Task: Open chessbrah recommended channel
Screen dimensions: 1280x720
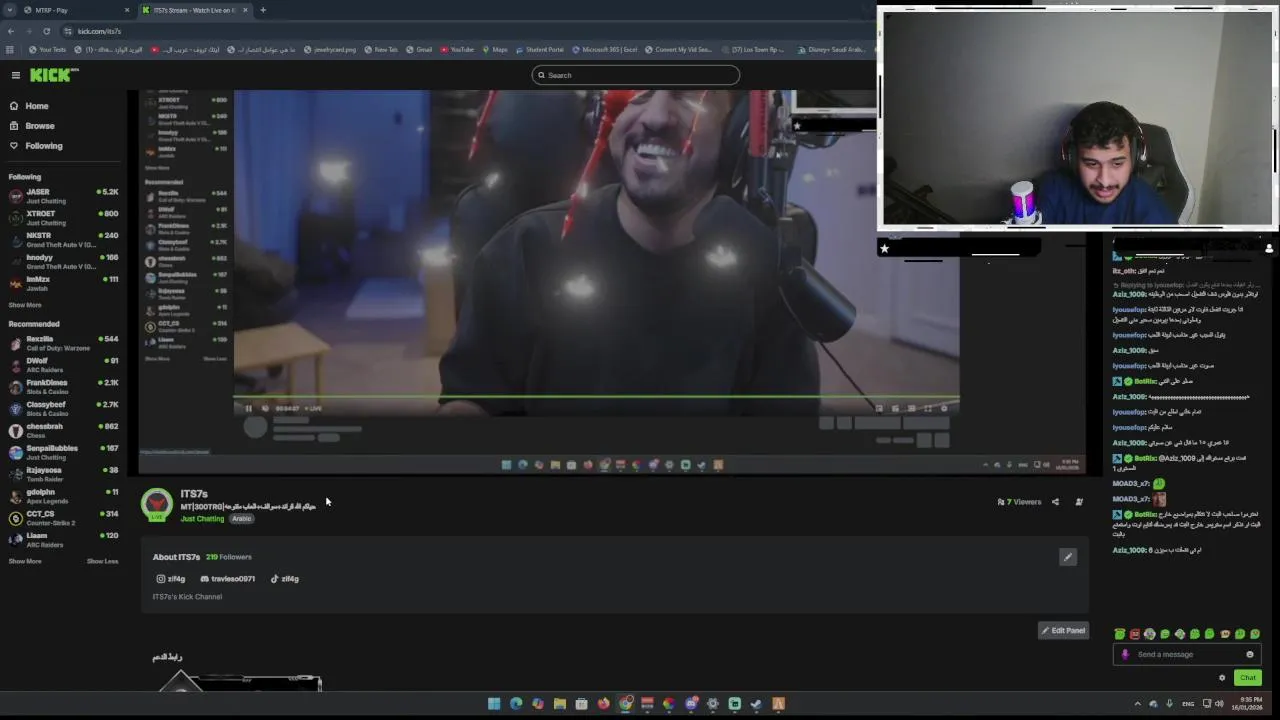Action: pyautogui.click(x=64, y=430)
